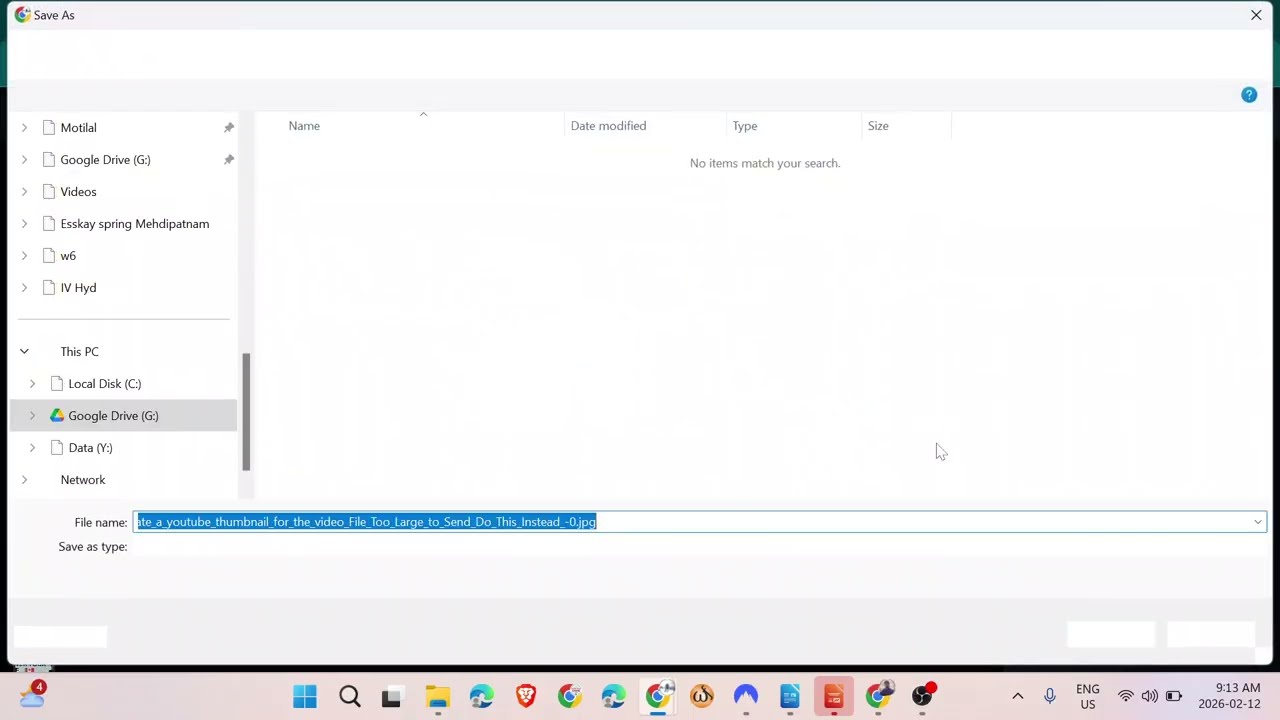Click the 'Save as type:' label
This screenshot has width=1280, height=720.
[x=93, y=547]
